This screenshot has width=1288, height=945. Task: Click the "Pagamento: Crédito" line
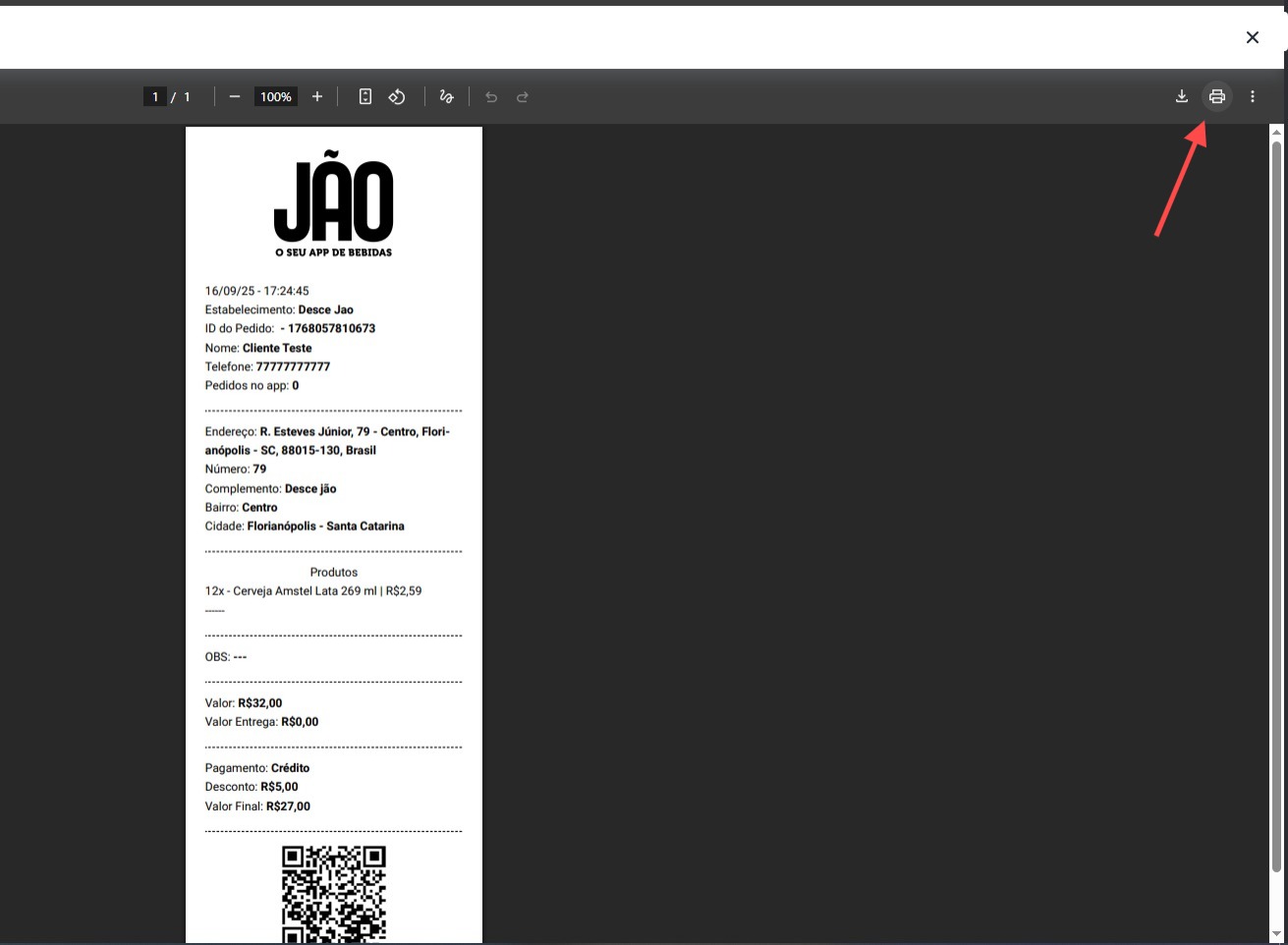[x=257, y=767]
